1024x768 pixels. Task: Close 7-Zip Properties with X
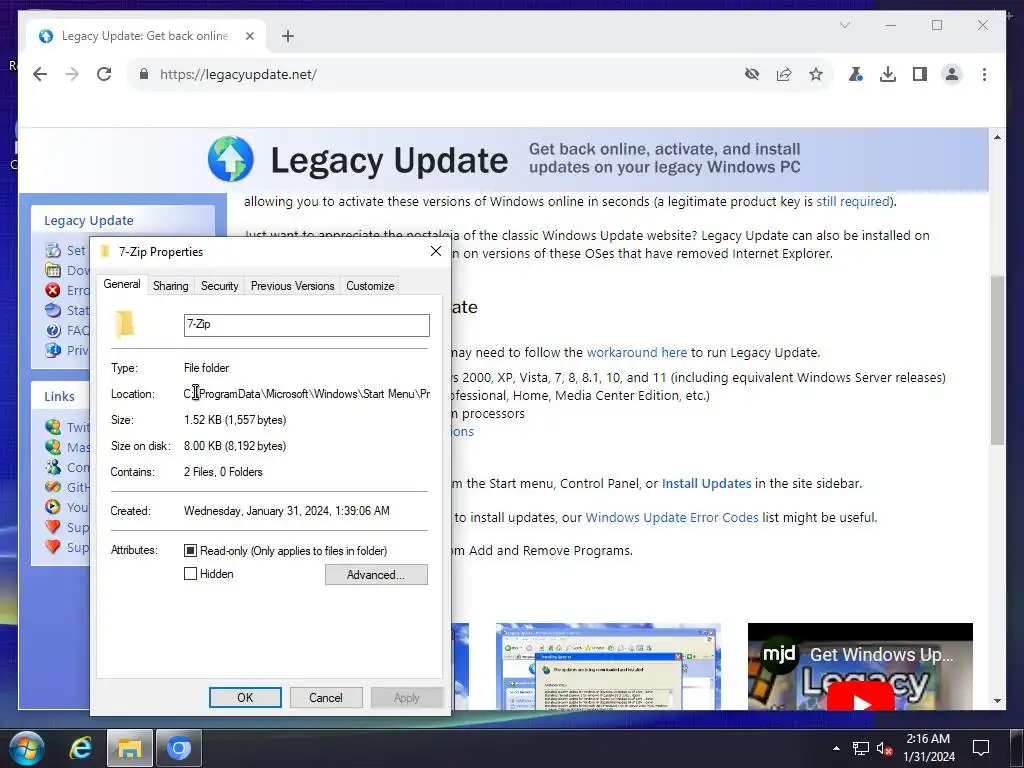pos(436,251)
